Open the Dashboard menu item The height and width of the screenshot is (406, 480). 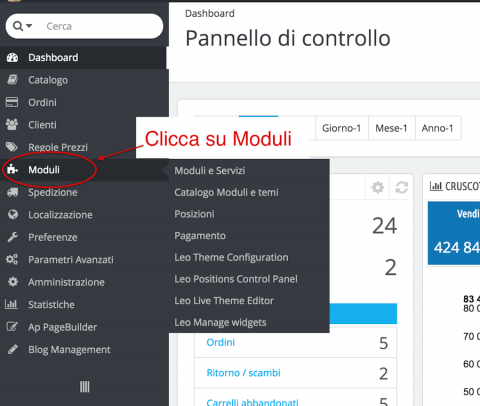pyautogui.click(x=83, y=58)
